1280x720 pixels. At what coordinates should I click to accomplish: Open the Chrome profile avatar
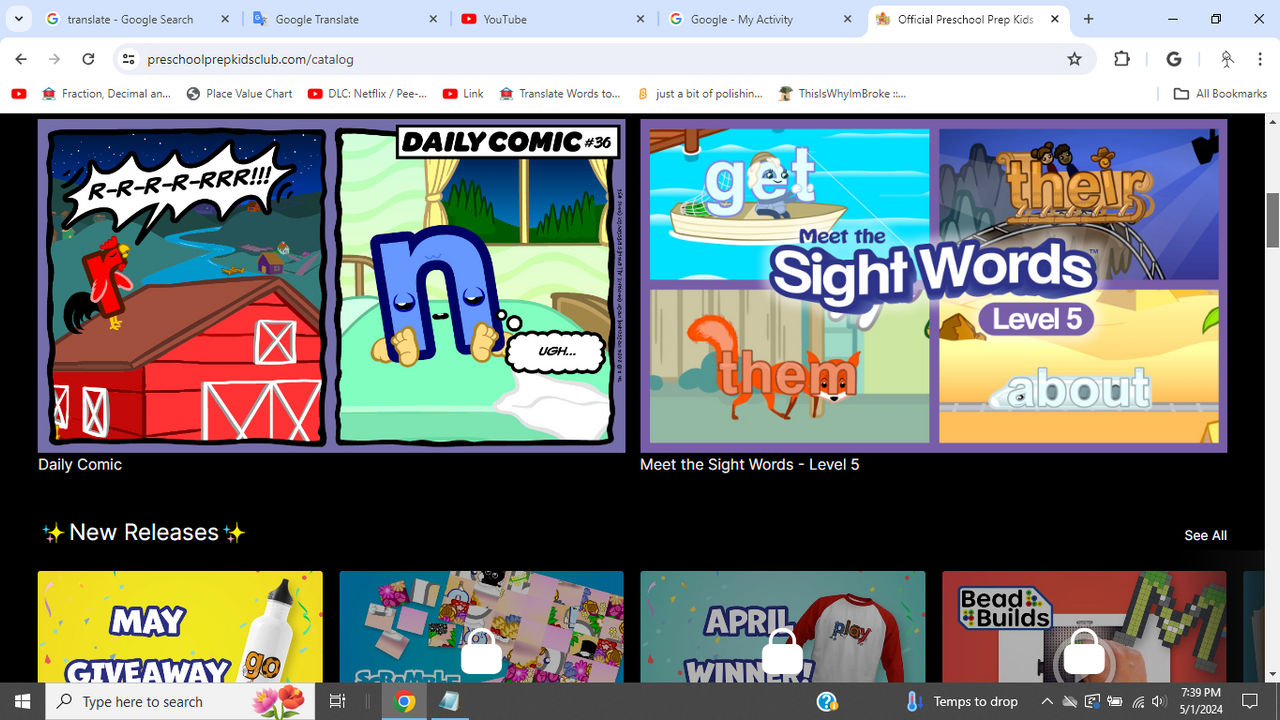(1227, 59)
